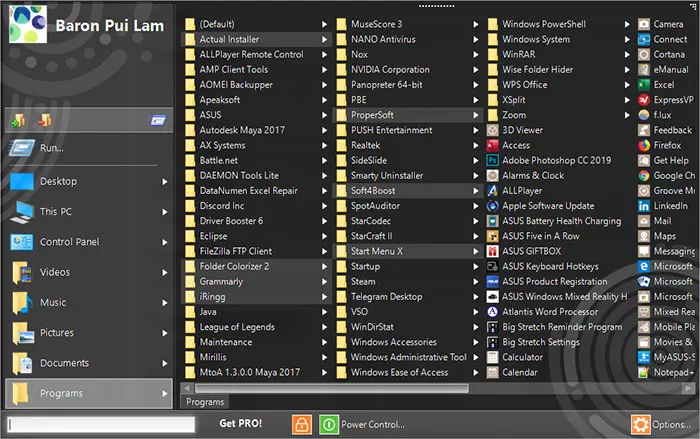Open the Autodesk Maya 2017 folder

pos(256,130)
